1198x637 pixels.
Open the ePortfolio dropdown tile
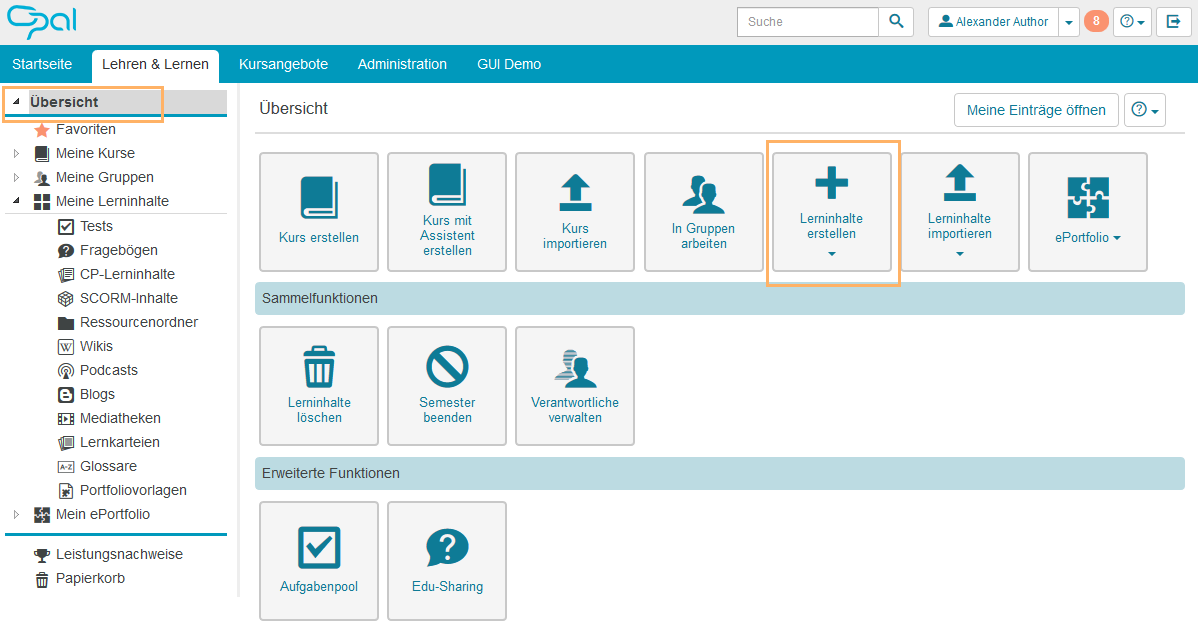pos(1087,212)
